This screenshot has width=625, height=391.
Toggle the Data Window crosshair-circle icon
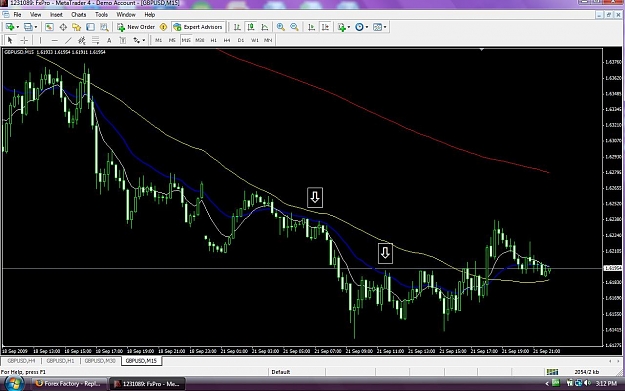click(x=63, y=27)
